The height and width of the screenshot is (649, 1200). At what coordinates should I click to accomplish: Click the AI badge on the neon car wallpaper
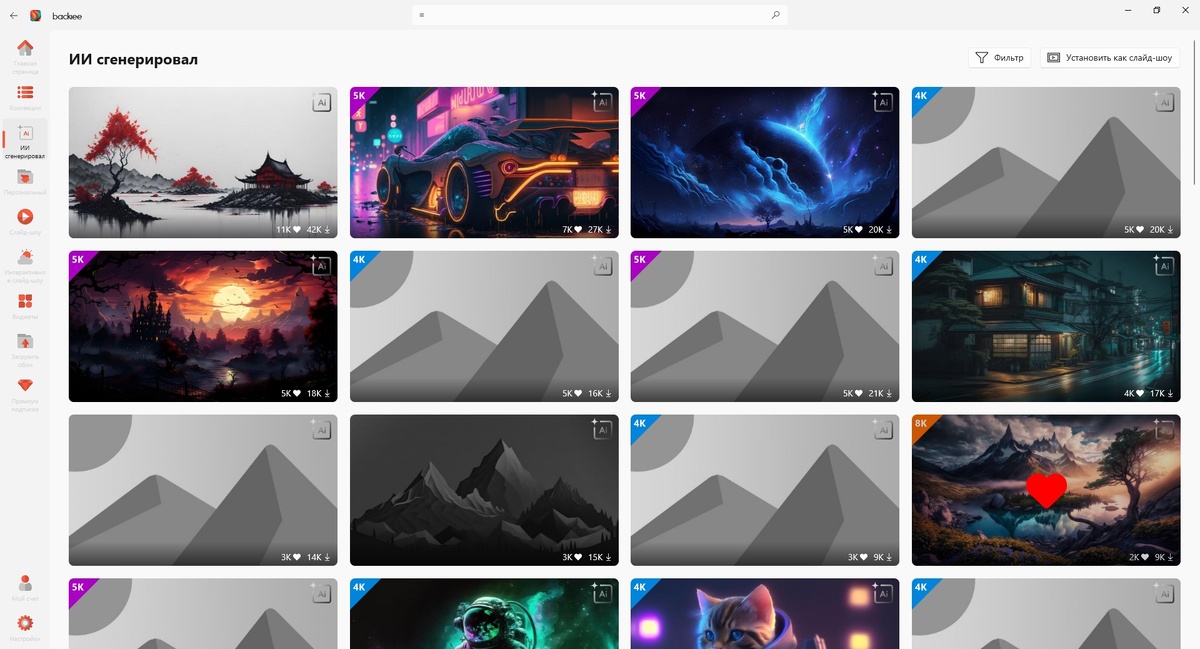(x=602, y=102)
